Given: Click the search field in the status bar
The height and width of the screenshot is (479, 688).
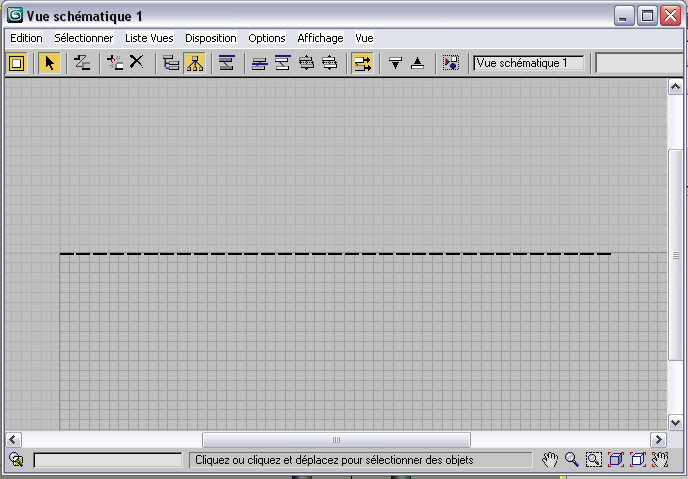Looking at the screenshot, I should (x=108, y=460).
